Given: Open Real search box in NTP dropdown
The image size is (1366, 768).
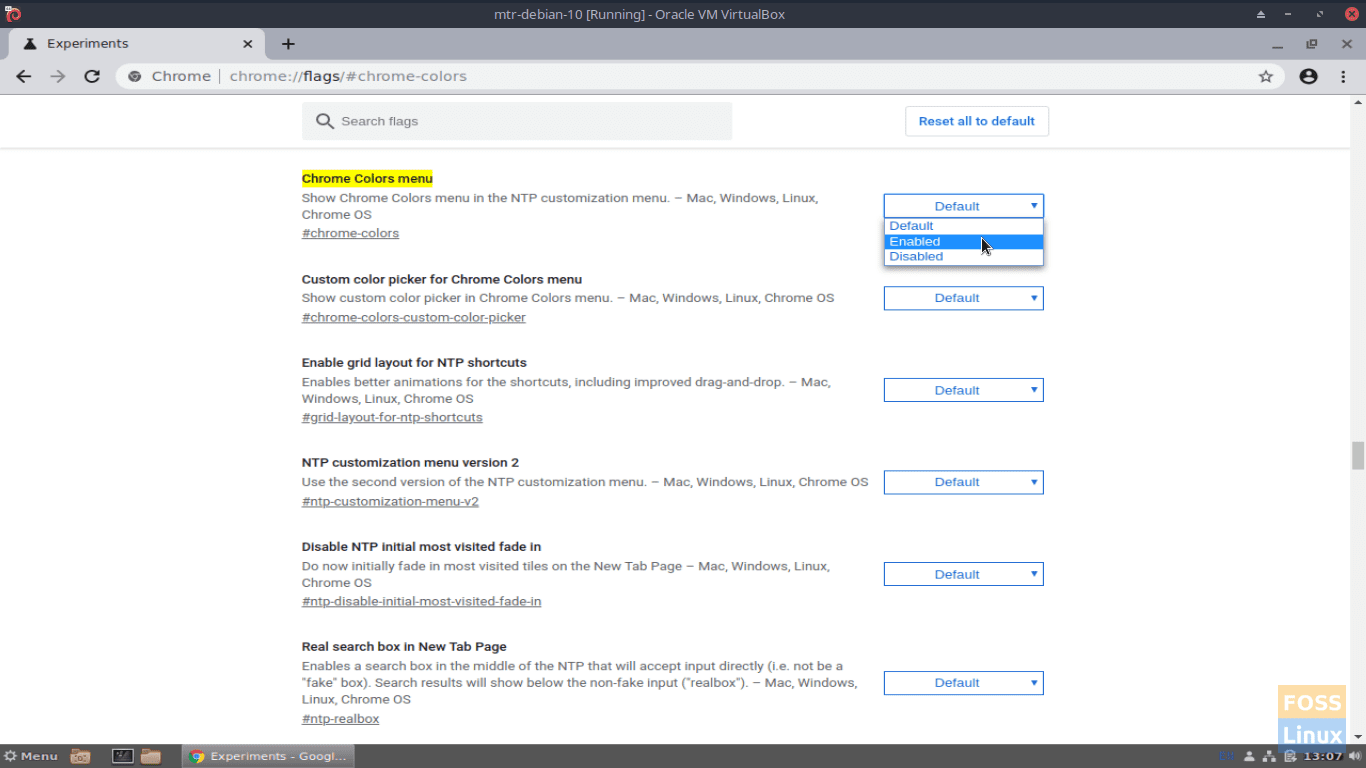Looking at the screenshot, I should click(x=963, y=683).
